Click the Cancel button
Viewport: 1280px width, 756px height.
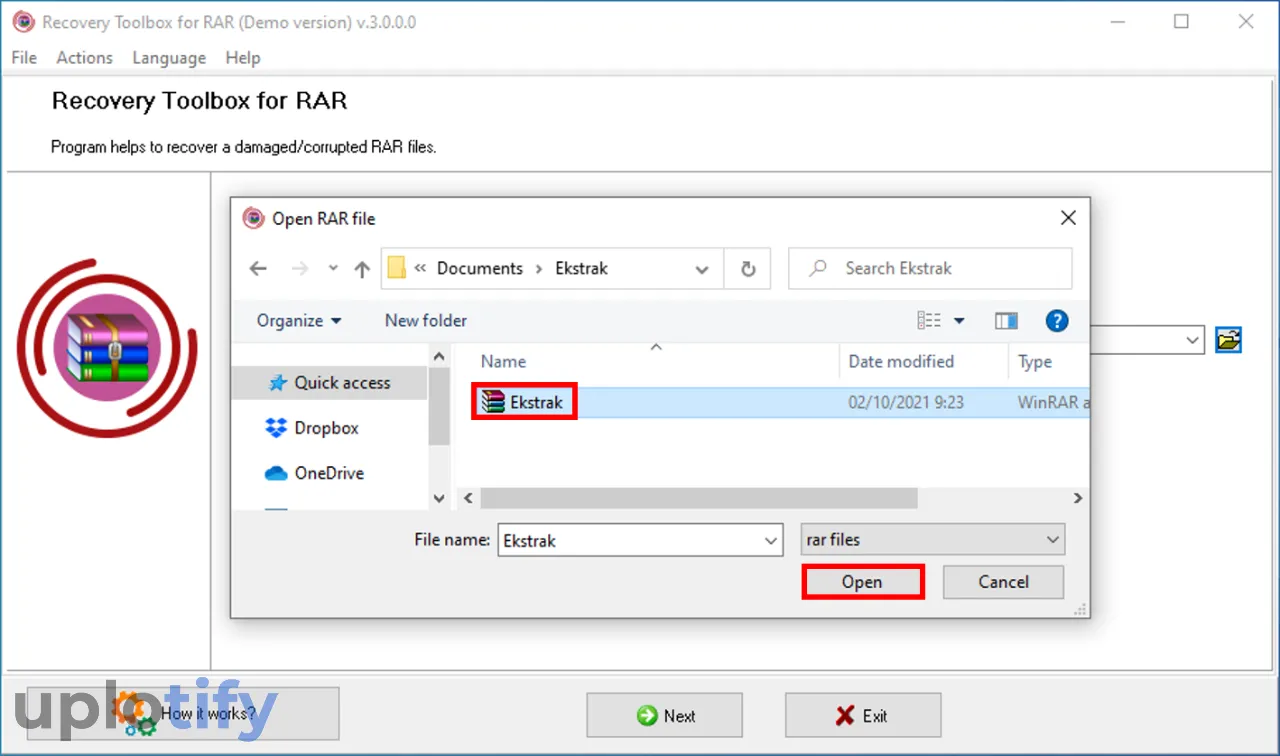pyautogui.click(x=1003, y=582)
